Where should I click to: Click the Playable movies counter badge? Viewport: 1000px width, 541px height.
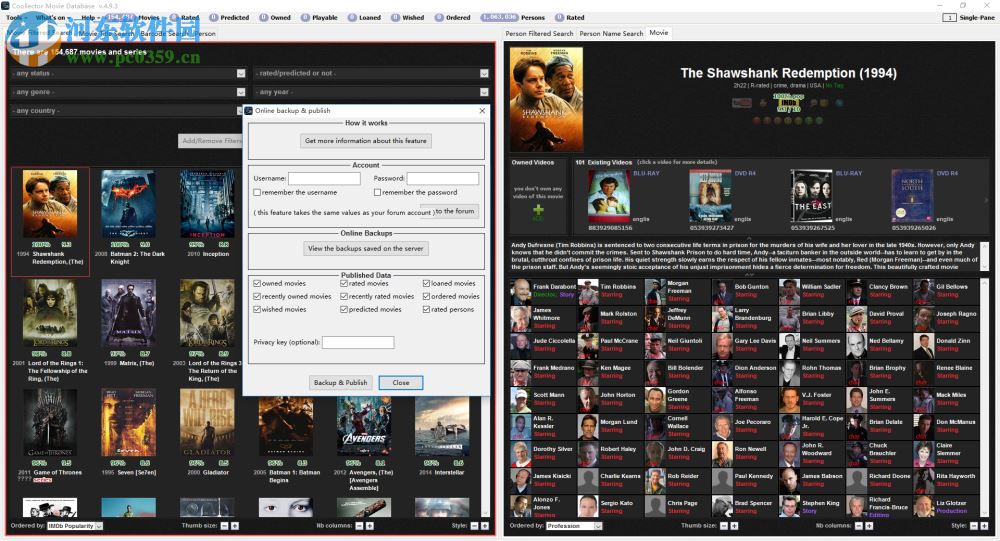(305, 18)
